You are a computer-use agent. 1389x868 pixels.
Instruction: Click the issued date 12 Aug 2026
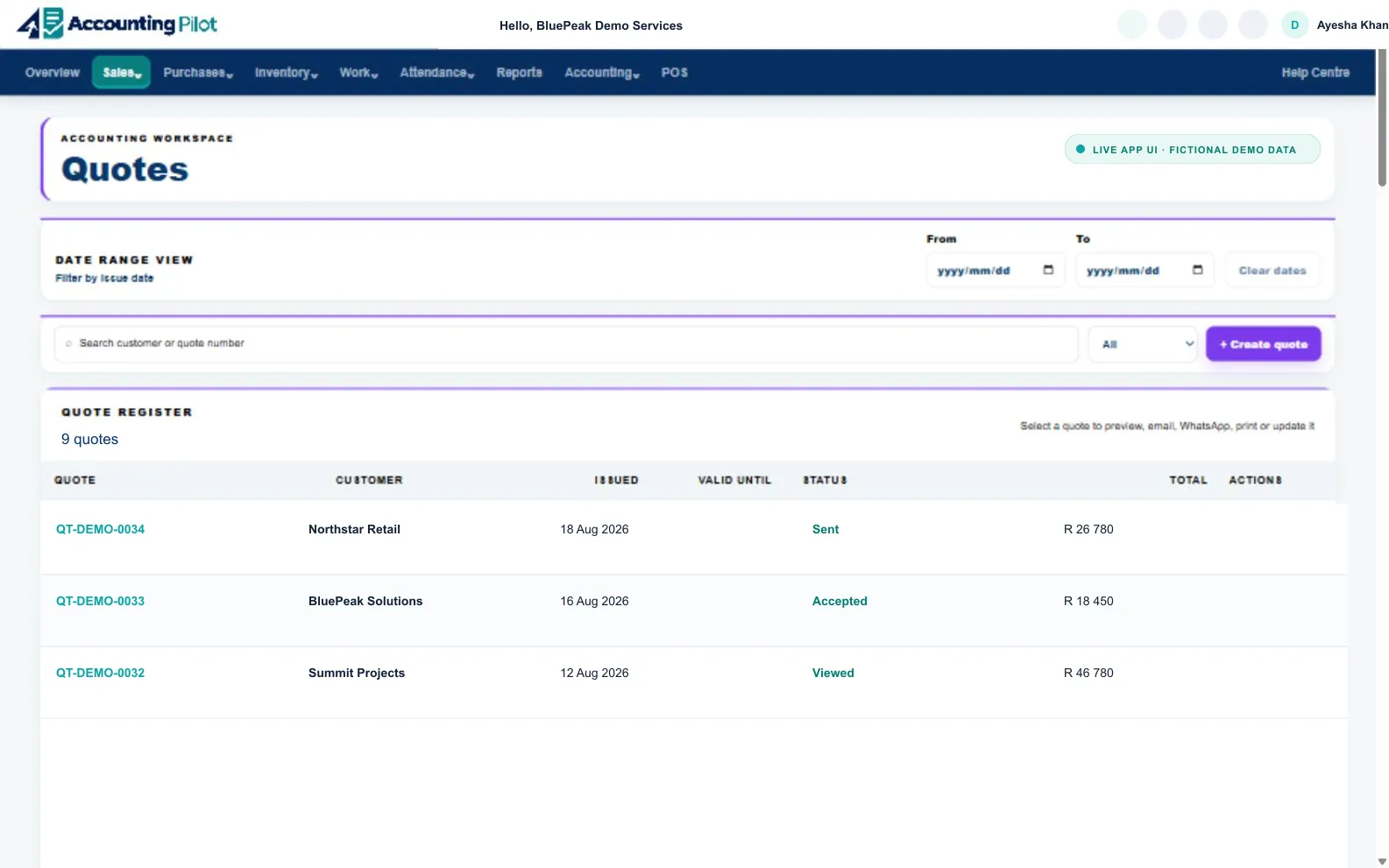point(594,673)
